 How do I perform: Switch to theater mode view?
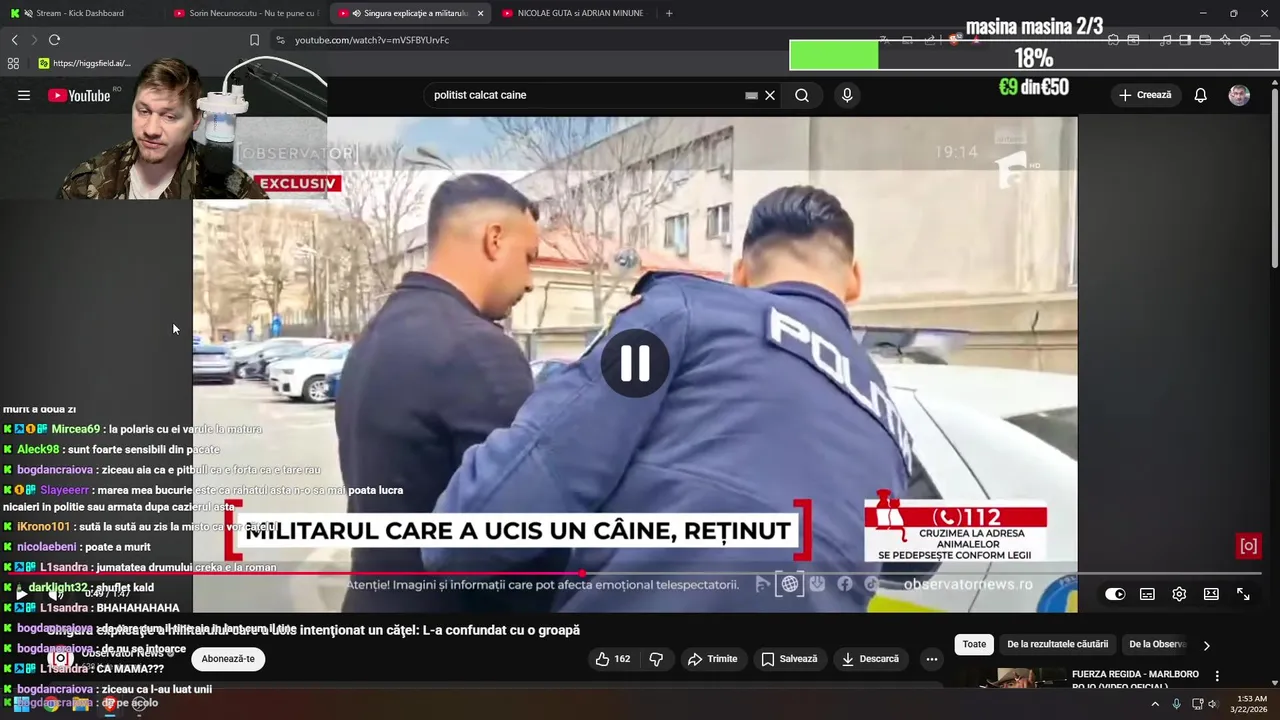pos(1211,594)
